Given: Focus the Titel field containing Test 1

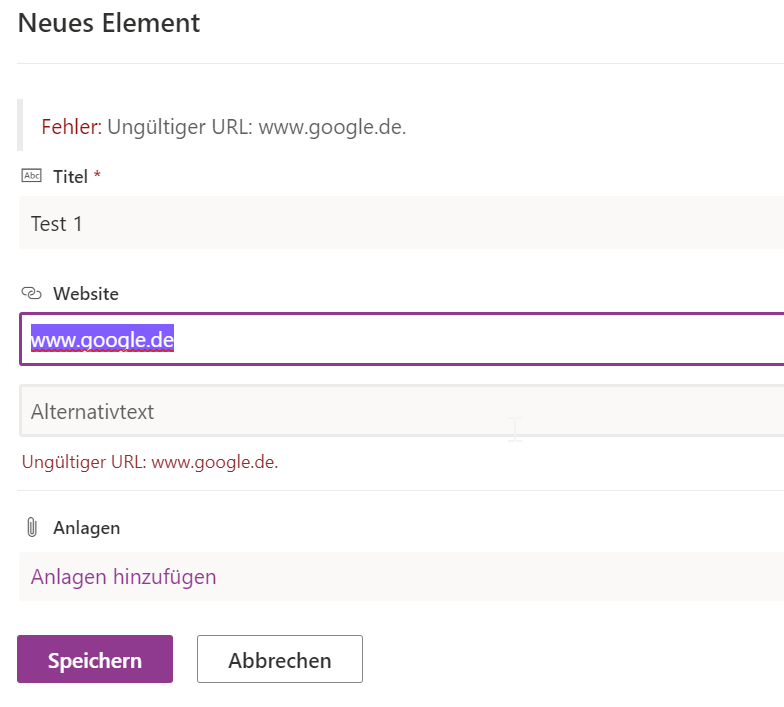Looking at the screenshot, I should coord(400,223).
